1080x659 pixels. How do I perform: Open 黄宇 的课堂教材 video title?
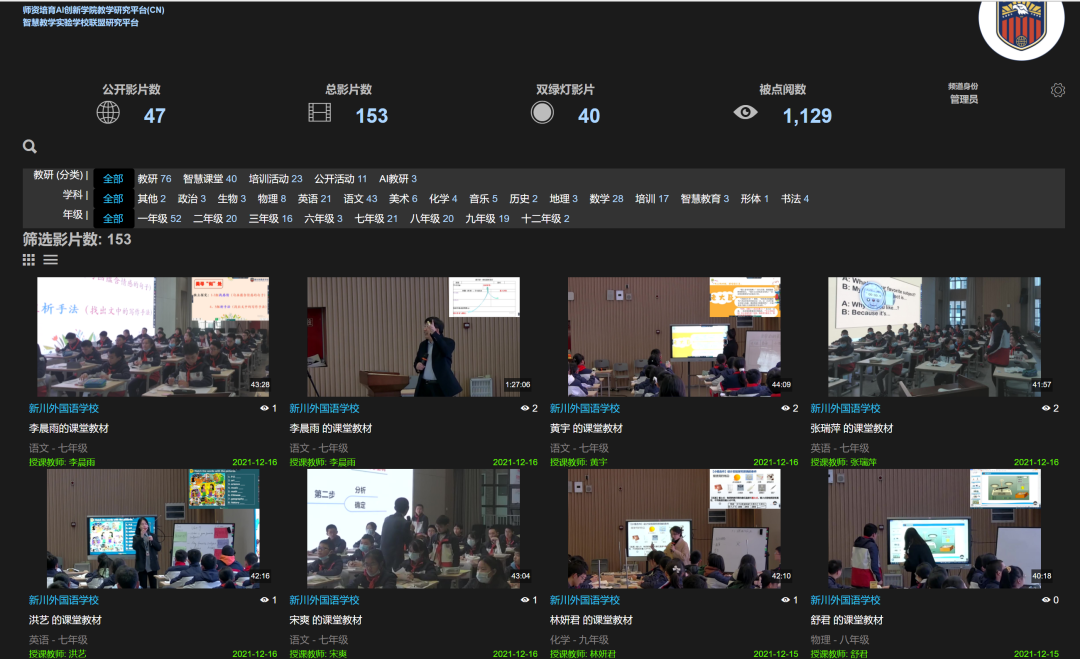(x=586, y=428)
